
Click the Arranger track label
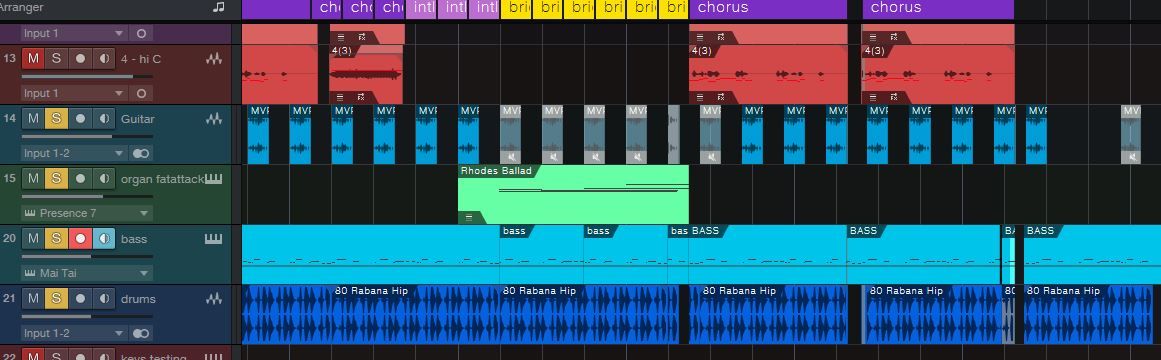20,7
